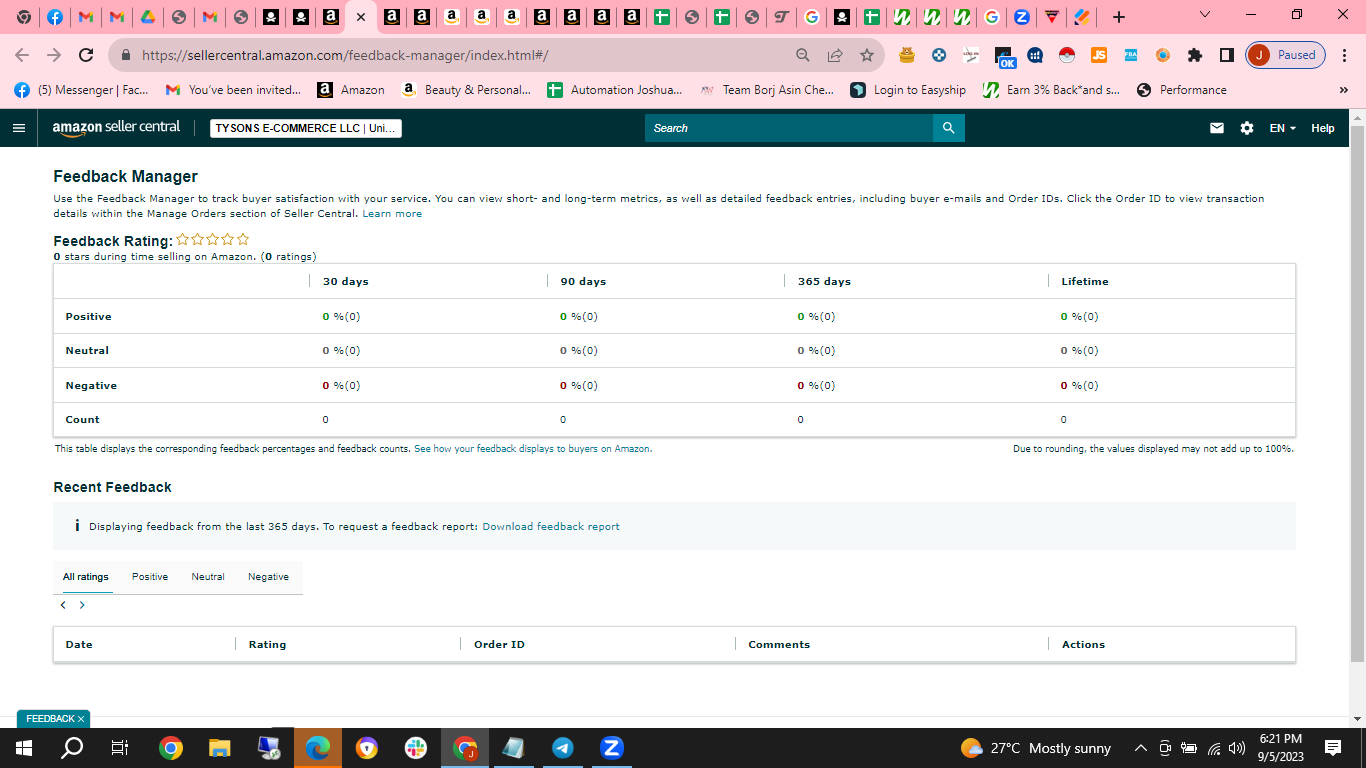Click the taskbar volume icon
1366x768 pixels.
click(x=1237, y=748)
